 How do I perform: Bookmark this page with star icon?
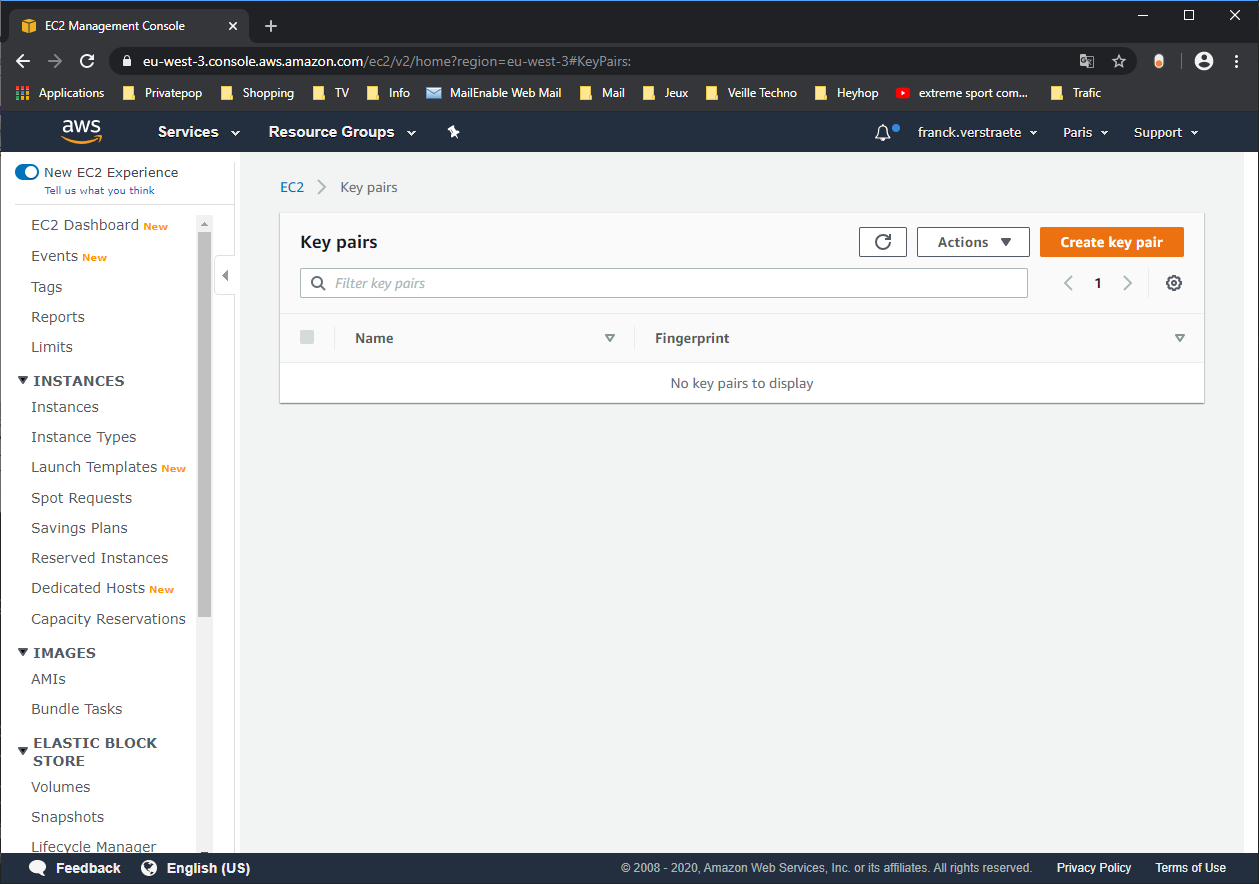click(1119, 61)
